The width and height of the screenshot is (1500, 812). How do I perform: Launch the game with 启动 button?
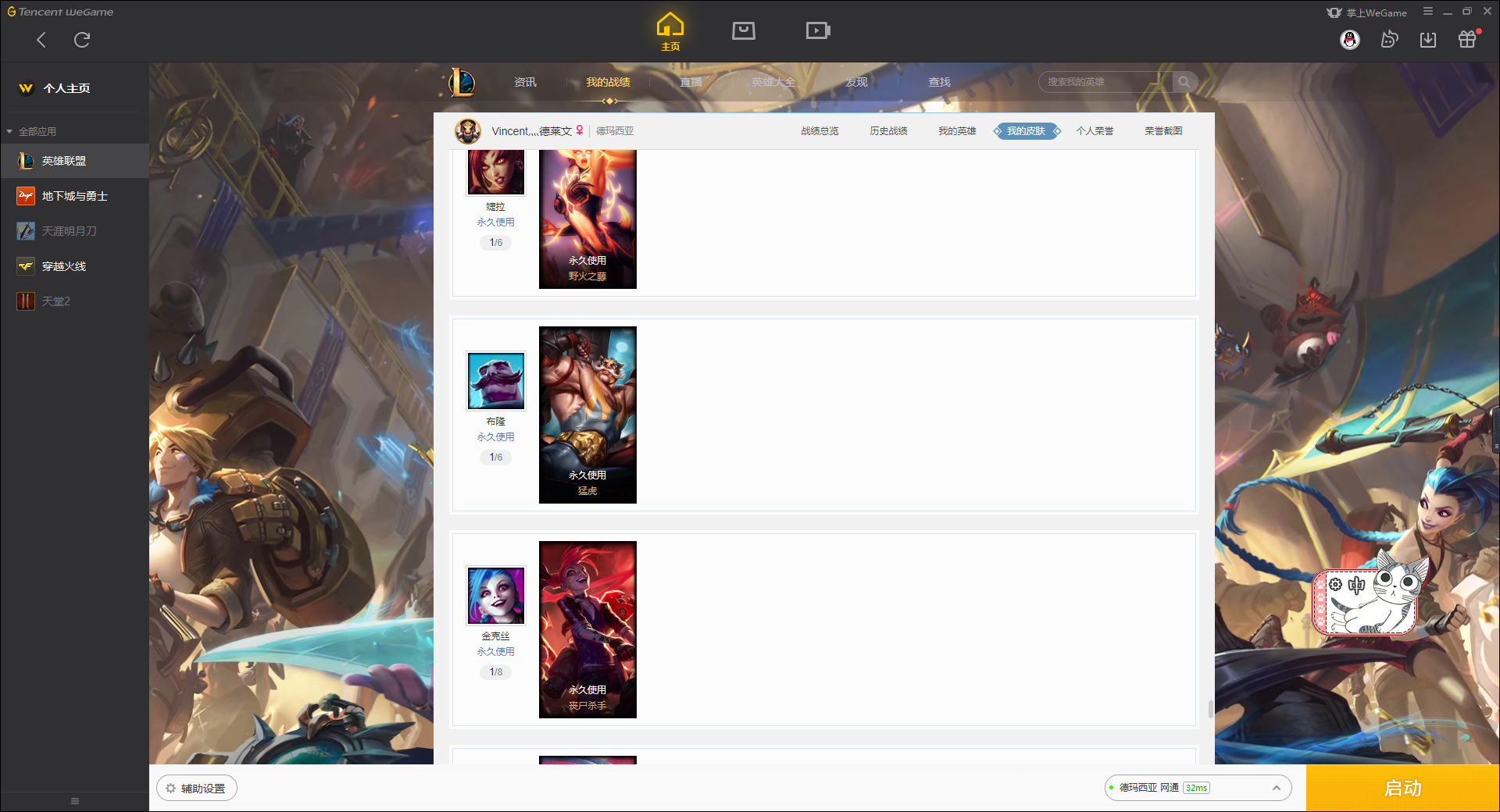point(1402,789)
